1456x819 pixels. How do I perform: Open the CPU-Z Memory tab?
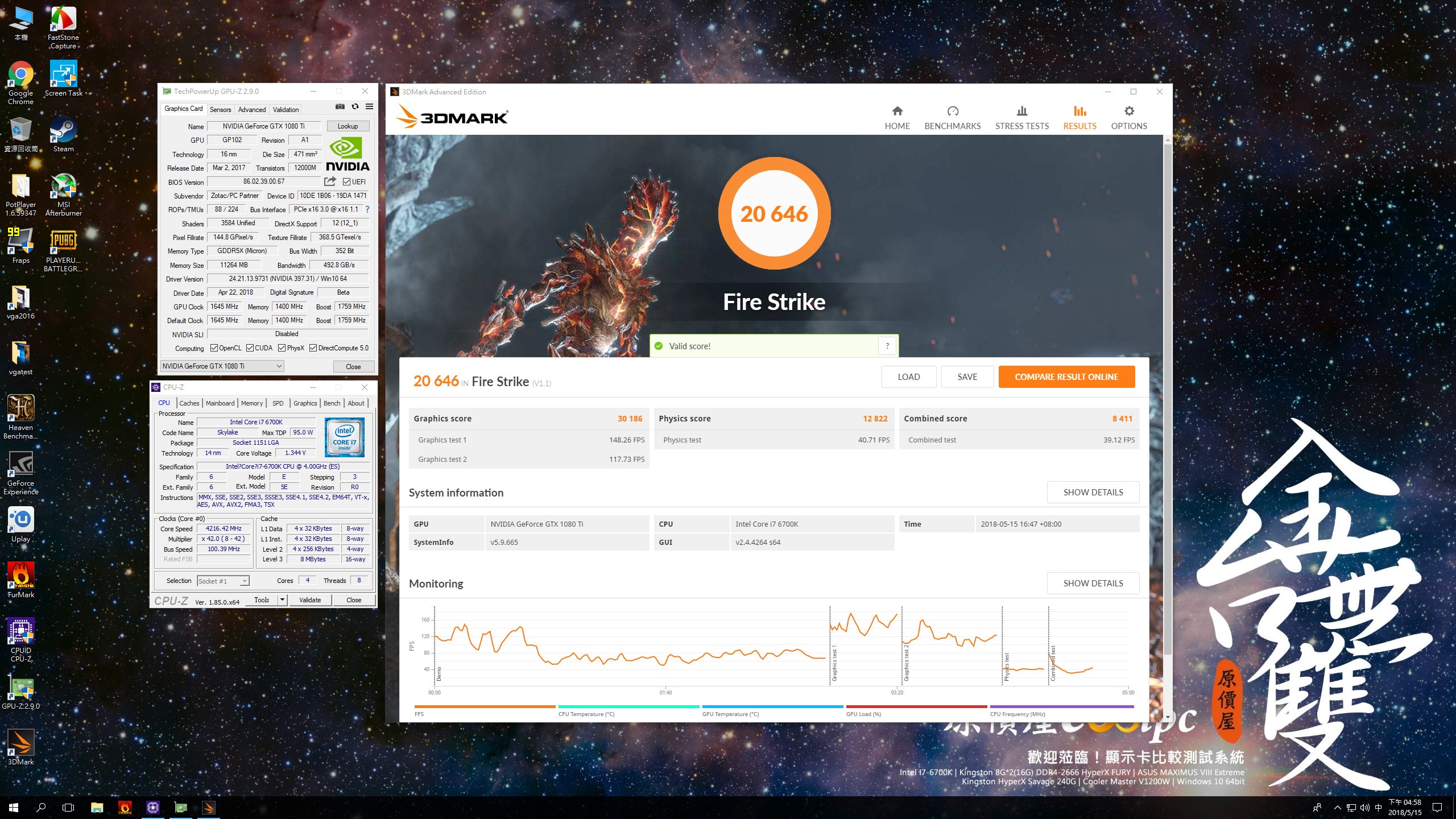click(252, 403)
